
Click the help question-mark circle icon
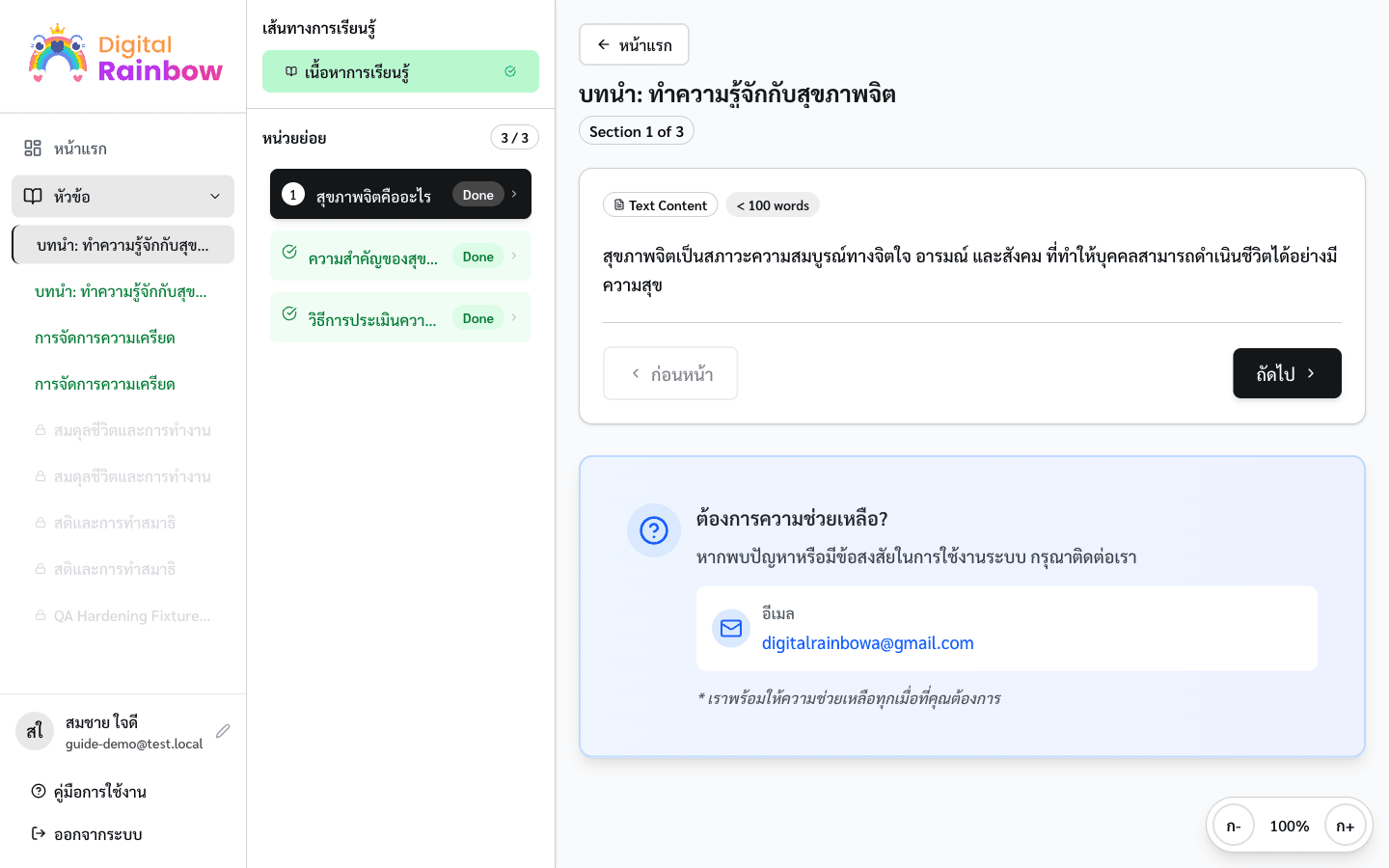654,530
